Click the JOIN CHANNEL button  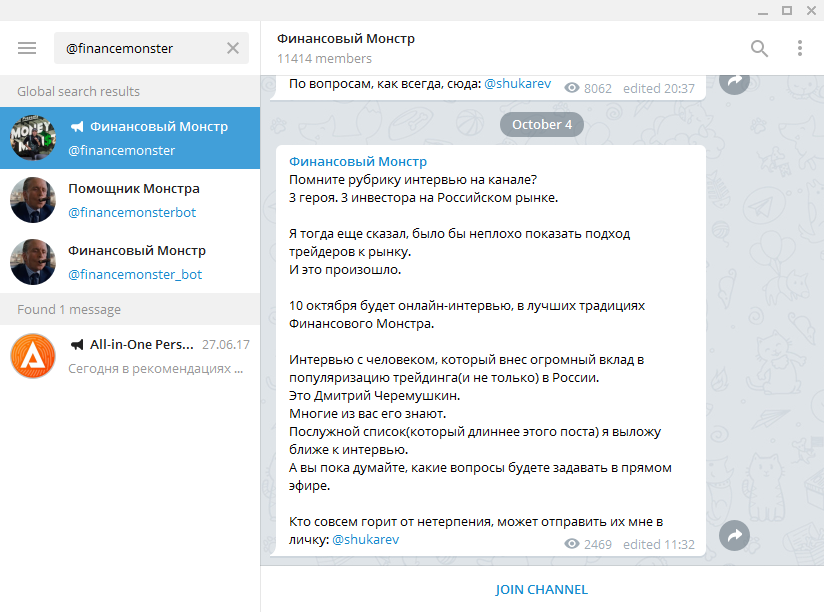coord(541,590)
